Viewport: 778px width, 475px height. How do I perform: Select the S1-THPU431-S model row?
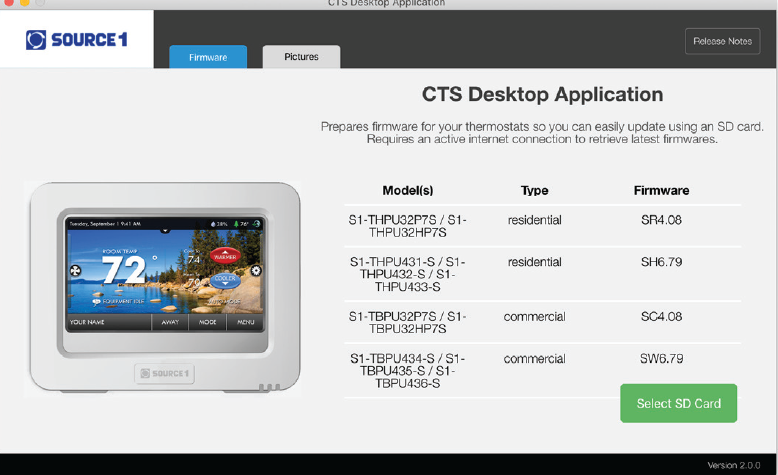542,274
